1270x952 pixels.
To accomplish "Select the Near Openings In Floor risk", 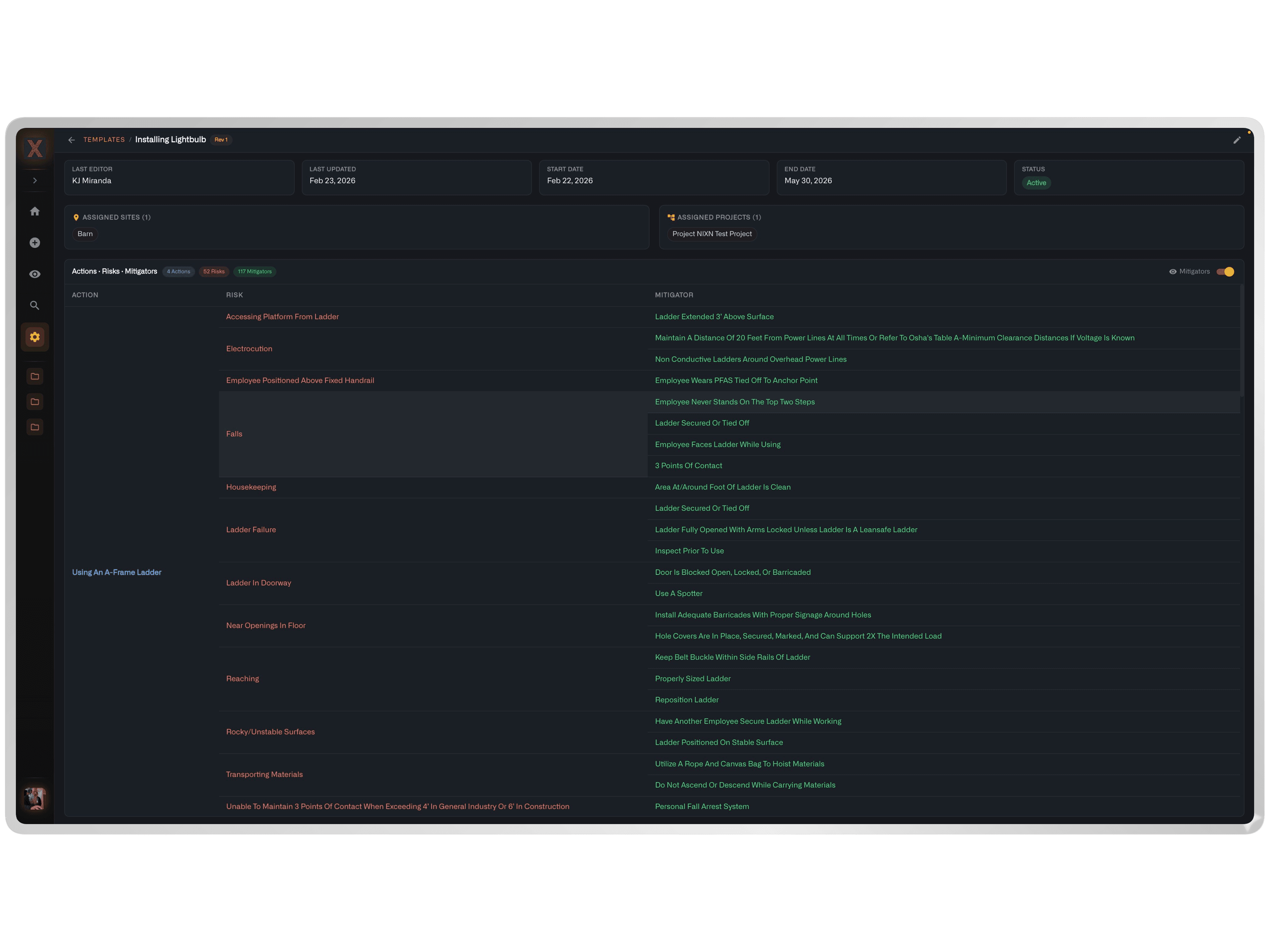I will tap(266, 625).
